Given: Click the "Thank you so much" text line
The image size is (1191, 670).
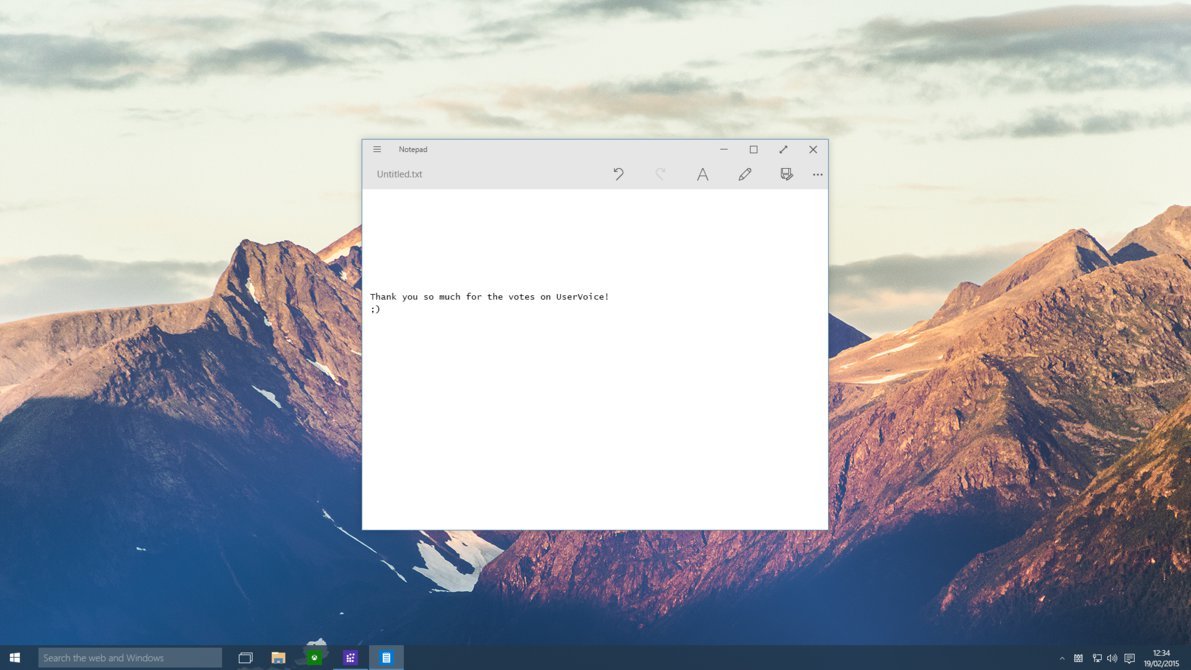Looking at the screenshot, I should coord(489,297).
